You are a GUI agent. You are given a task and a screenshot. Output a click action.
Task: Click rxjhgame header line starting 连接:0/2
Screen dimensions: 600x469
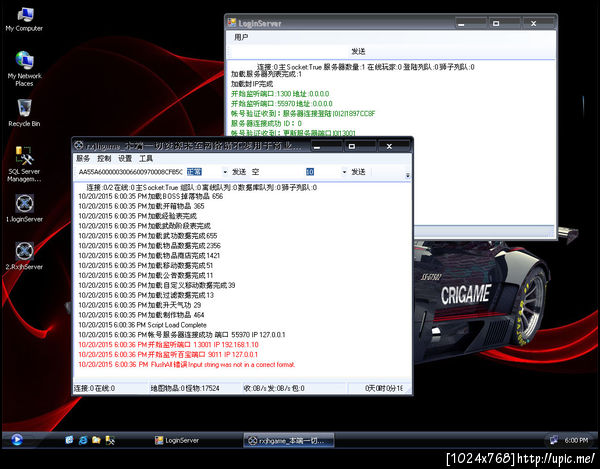coord(202,187)
